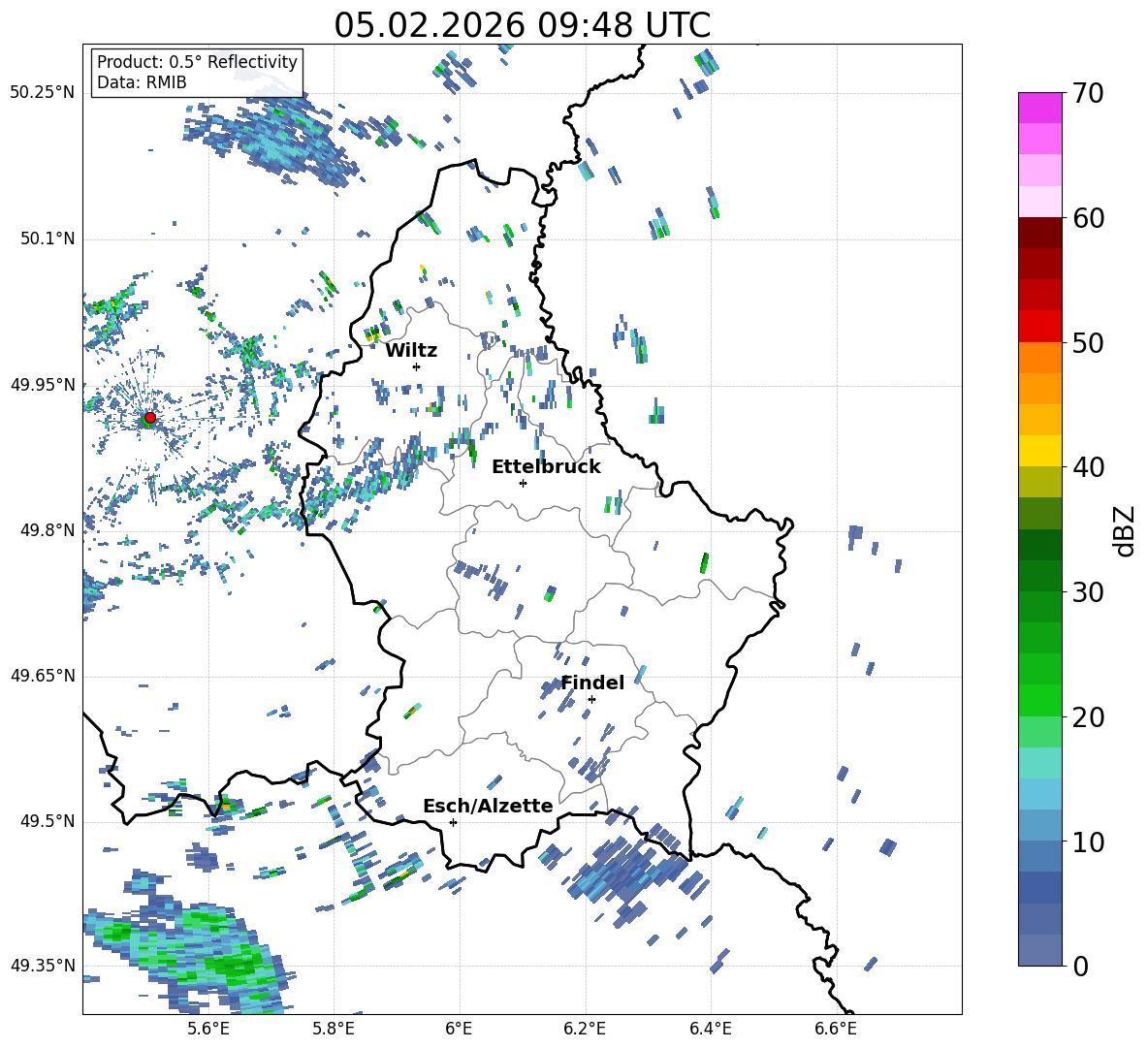
Task: Click the red radar site marker
Action: coord(150,418)
